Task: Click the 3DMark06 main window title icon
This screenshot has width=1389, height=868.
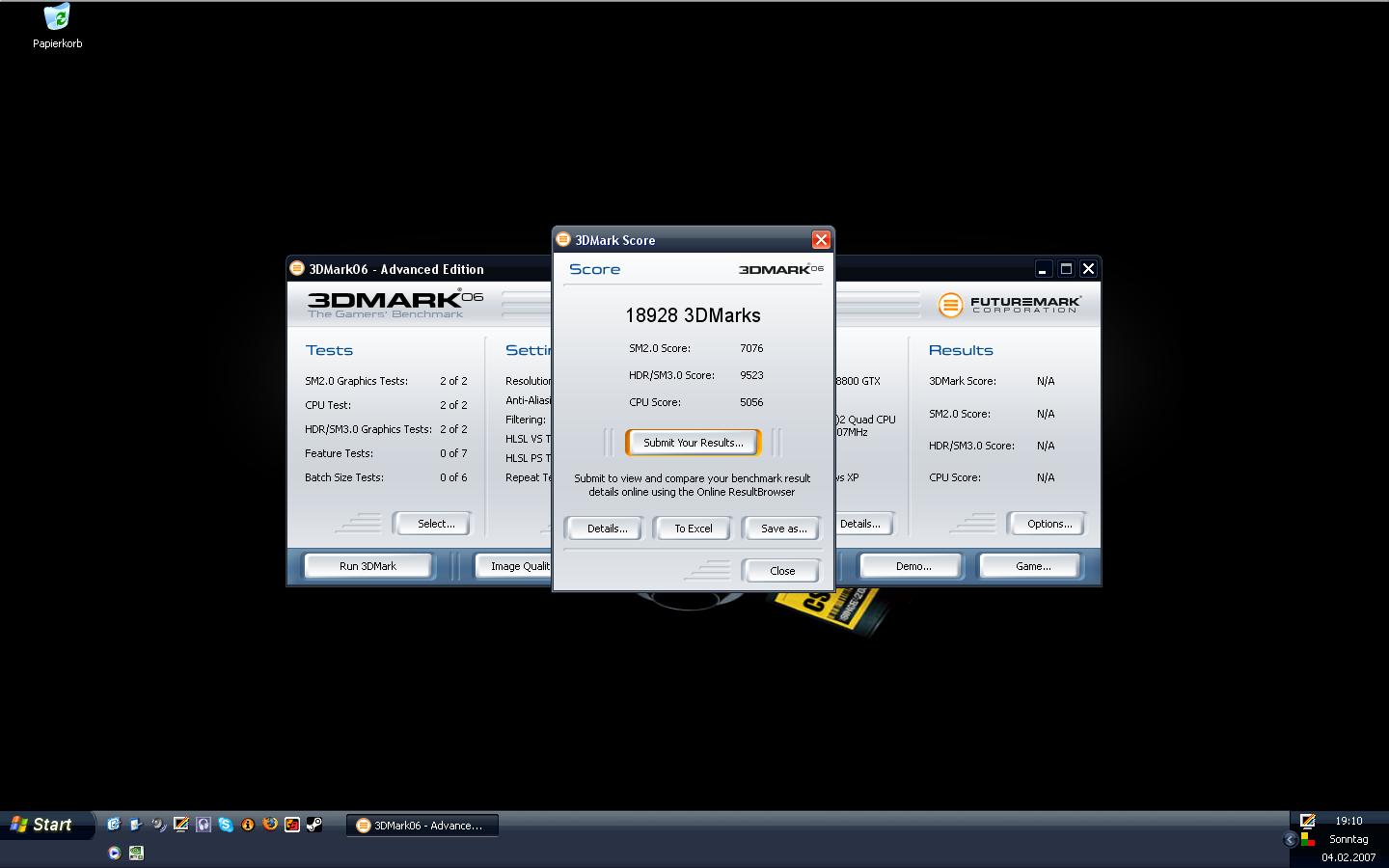Action: 297,268
